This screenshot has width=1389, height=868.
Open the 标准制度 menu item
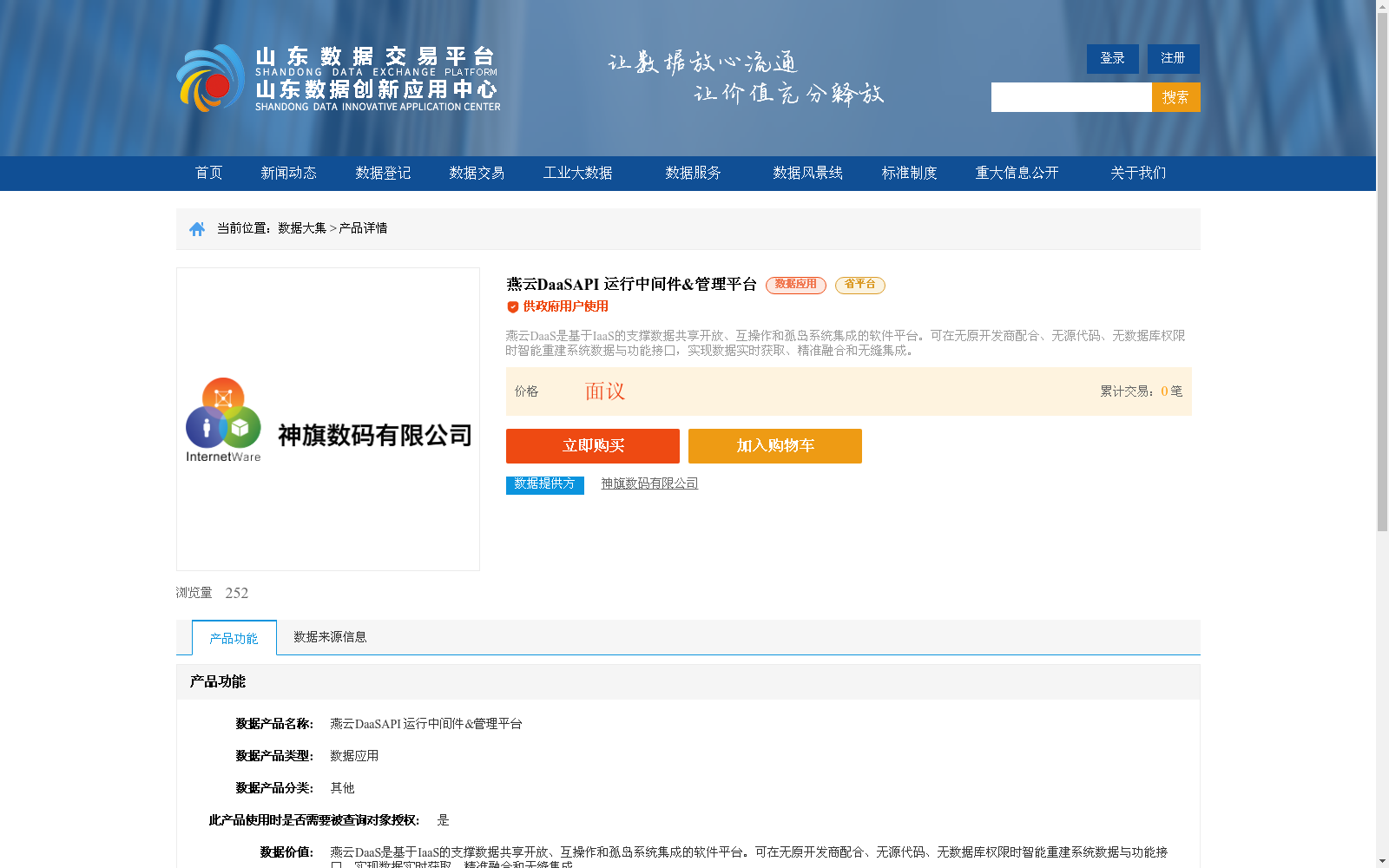(909, 173)
